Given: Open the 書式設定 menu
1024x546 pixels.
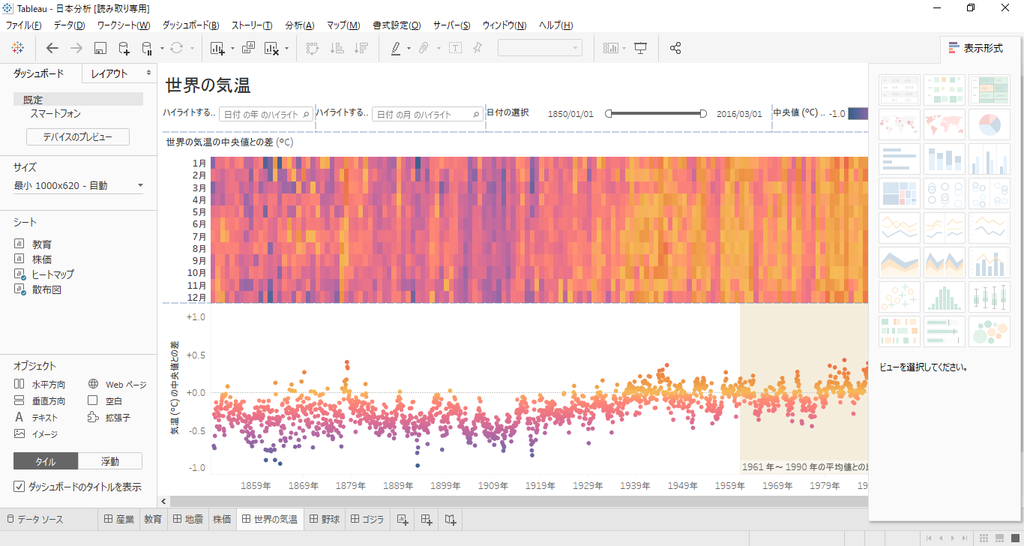Looking at the screenshot, I should click(x=397, y=25).
